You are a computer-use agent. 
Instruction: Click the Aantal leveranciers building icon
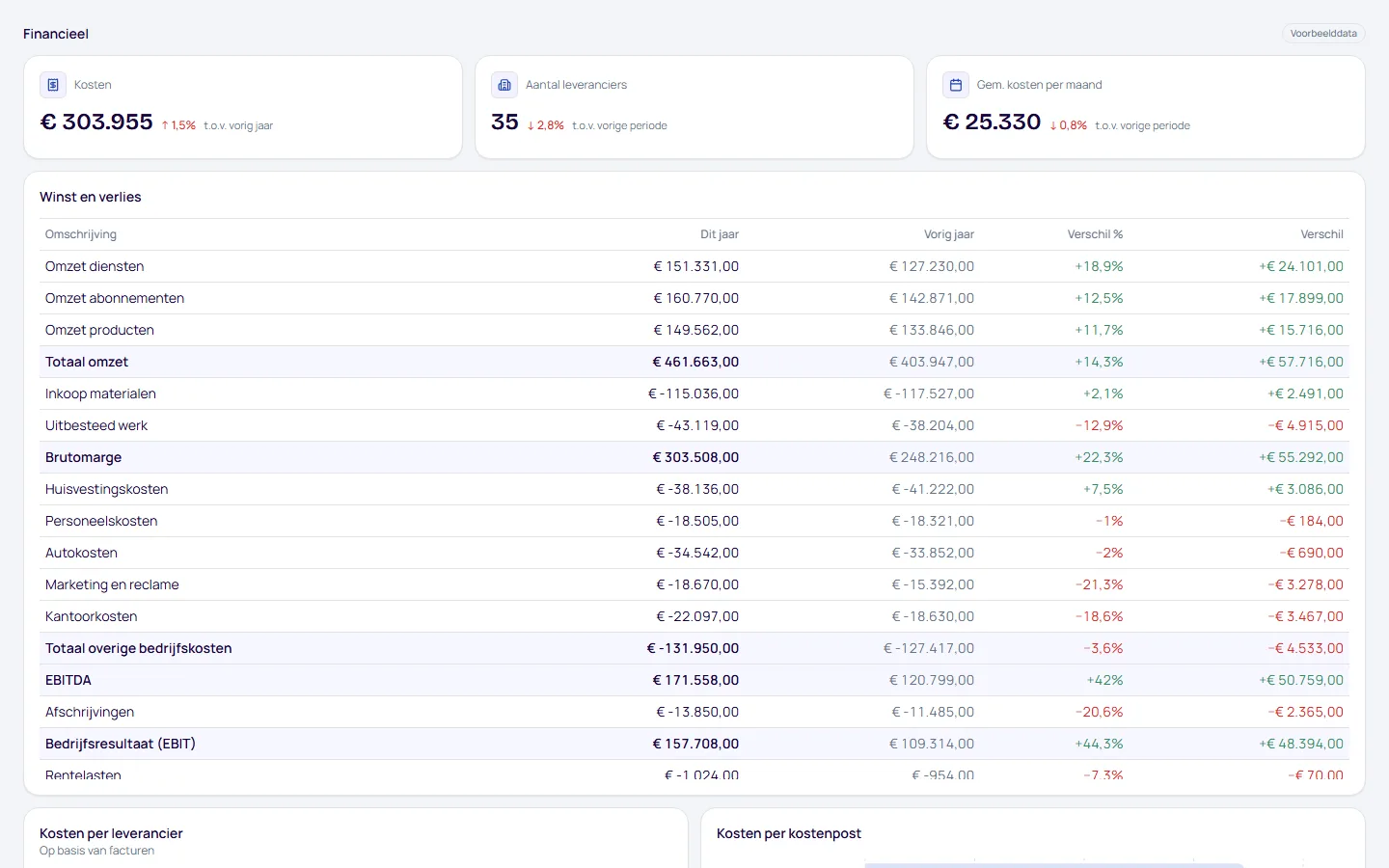pyautogui.click(x=504, y=85)
